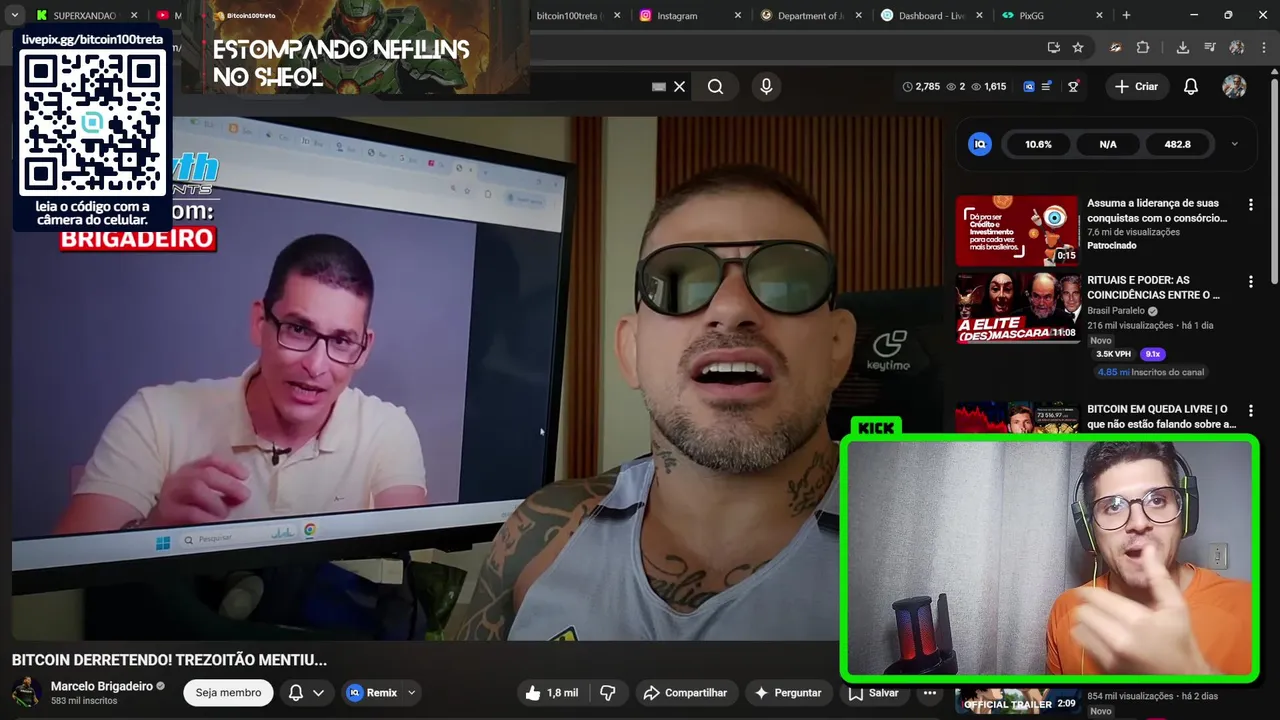Screen dimensions: 1280x720
Task: Click the vidIQ Remix button
Action: (x=372, y=692)
